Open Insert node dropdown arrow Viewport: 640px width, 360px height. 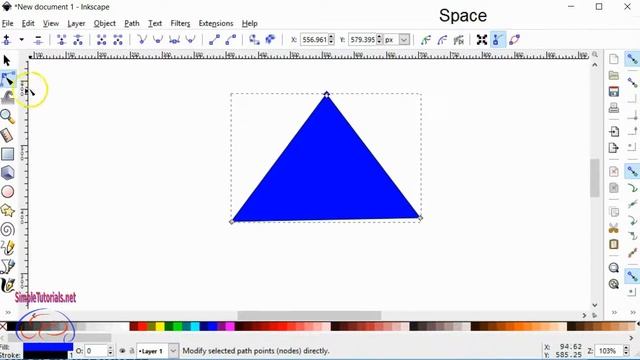coord(22,40)
